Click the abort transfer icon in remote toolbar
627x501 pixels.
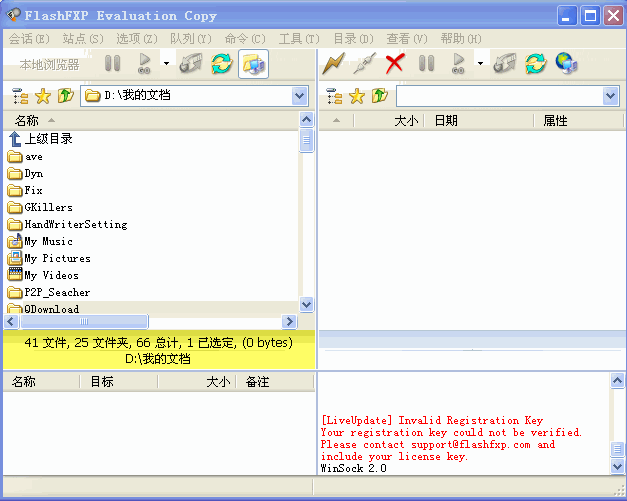505,64
